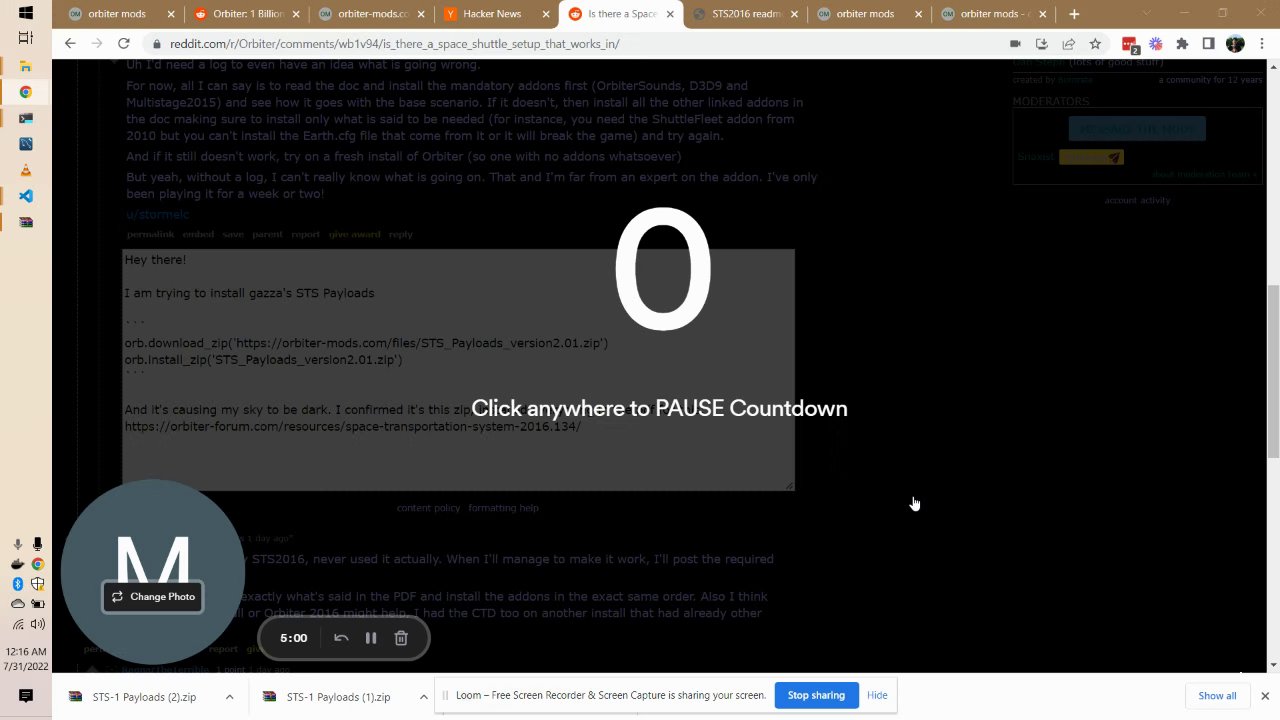Viewport: 1280px width, 720px height.
Task: Switch to Orbiter: 1 Billion tab
Action: pyautogui.click(x=248, y=14)
